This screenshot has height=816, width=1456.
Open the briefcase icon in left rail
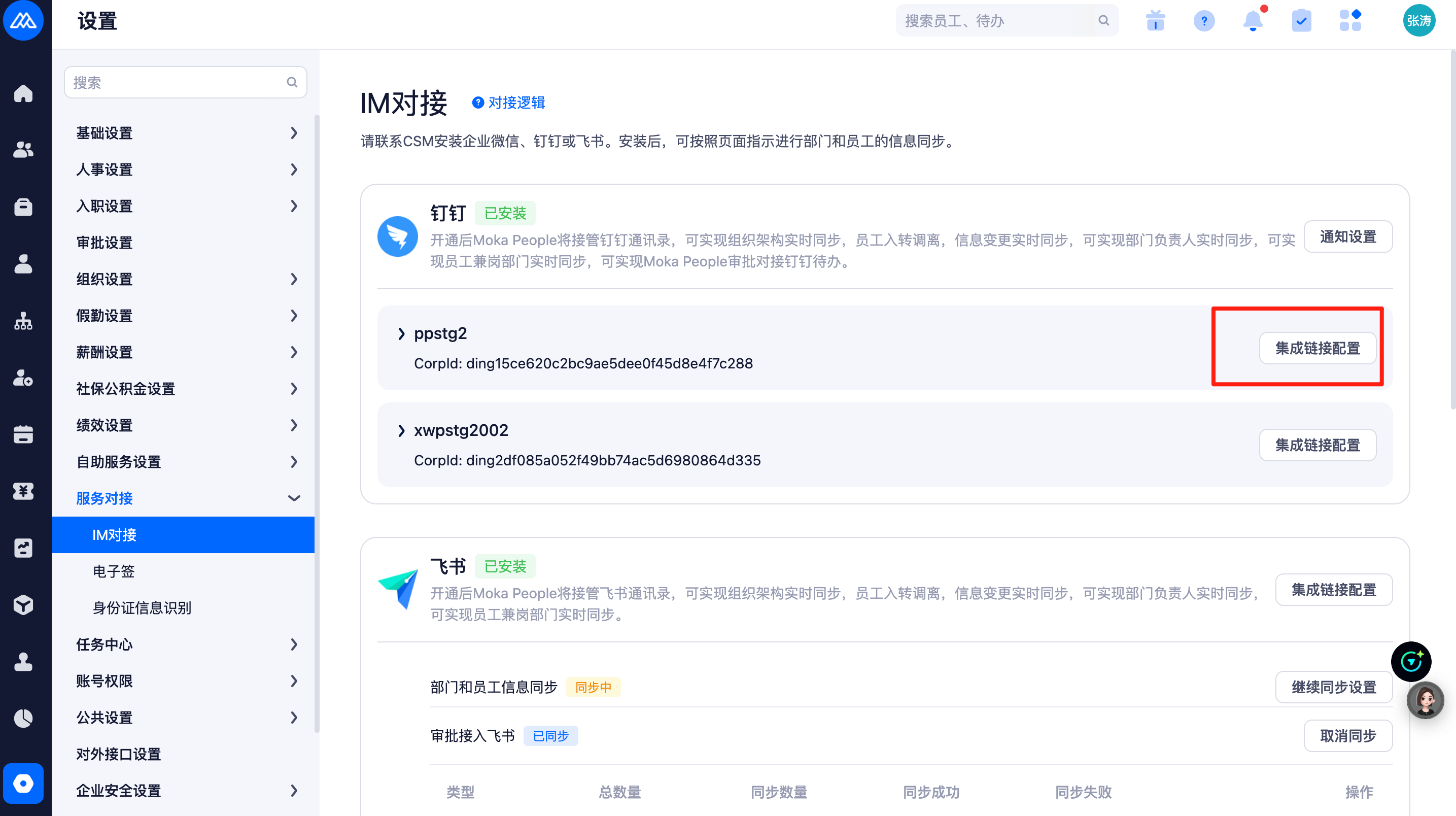pos(23,207)
